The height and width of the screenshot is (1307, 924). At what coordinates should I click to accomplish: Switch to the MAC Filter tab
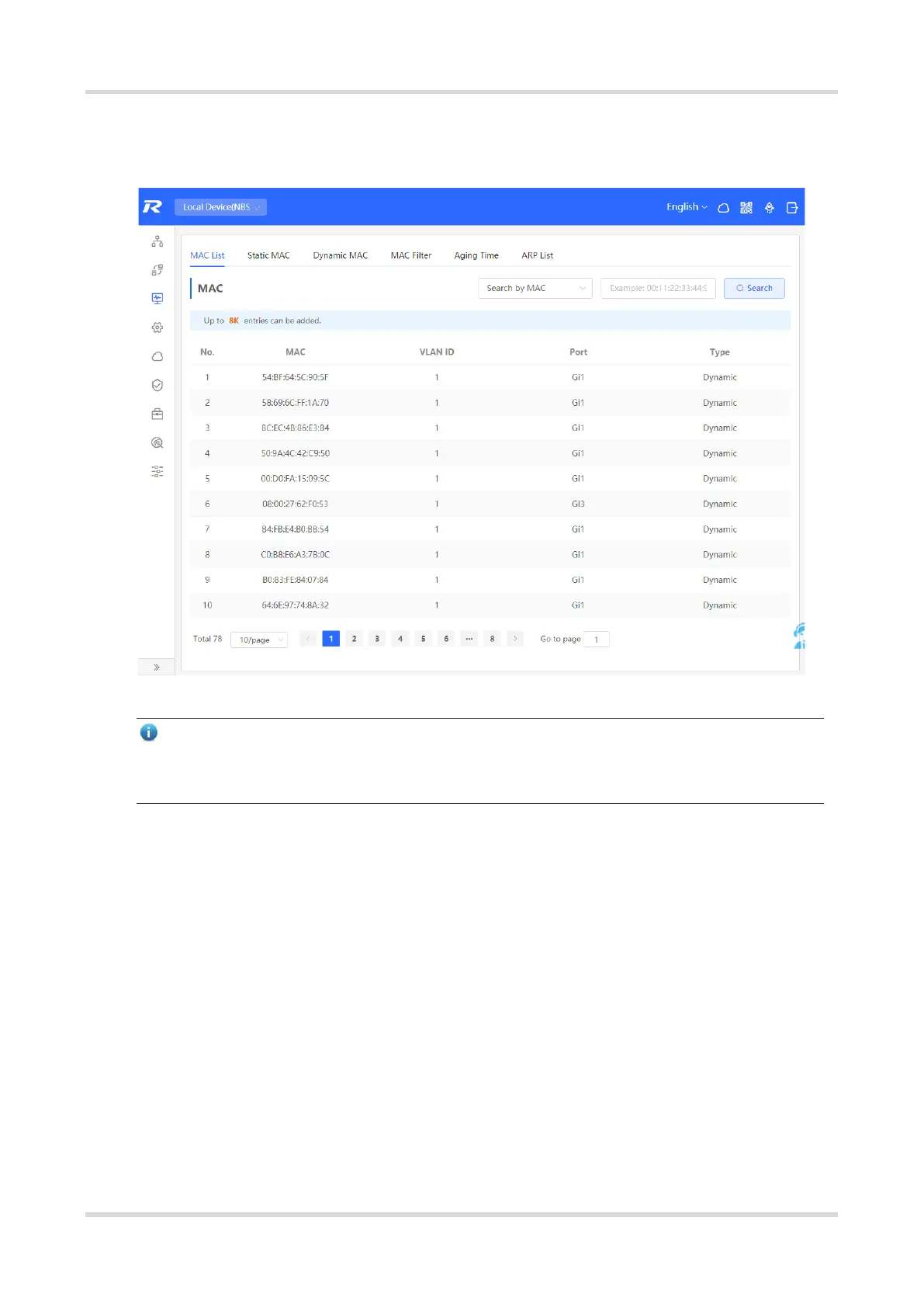(411, 255)
